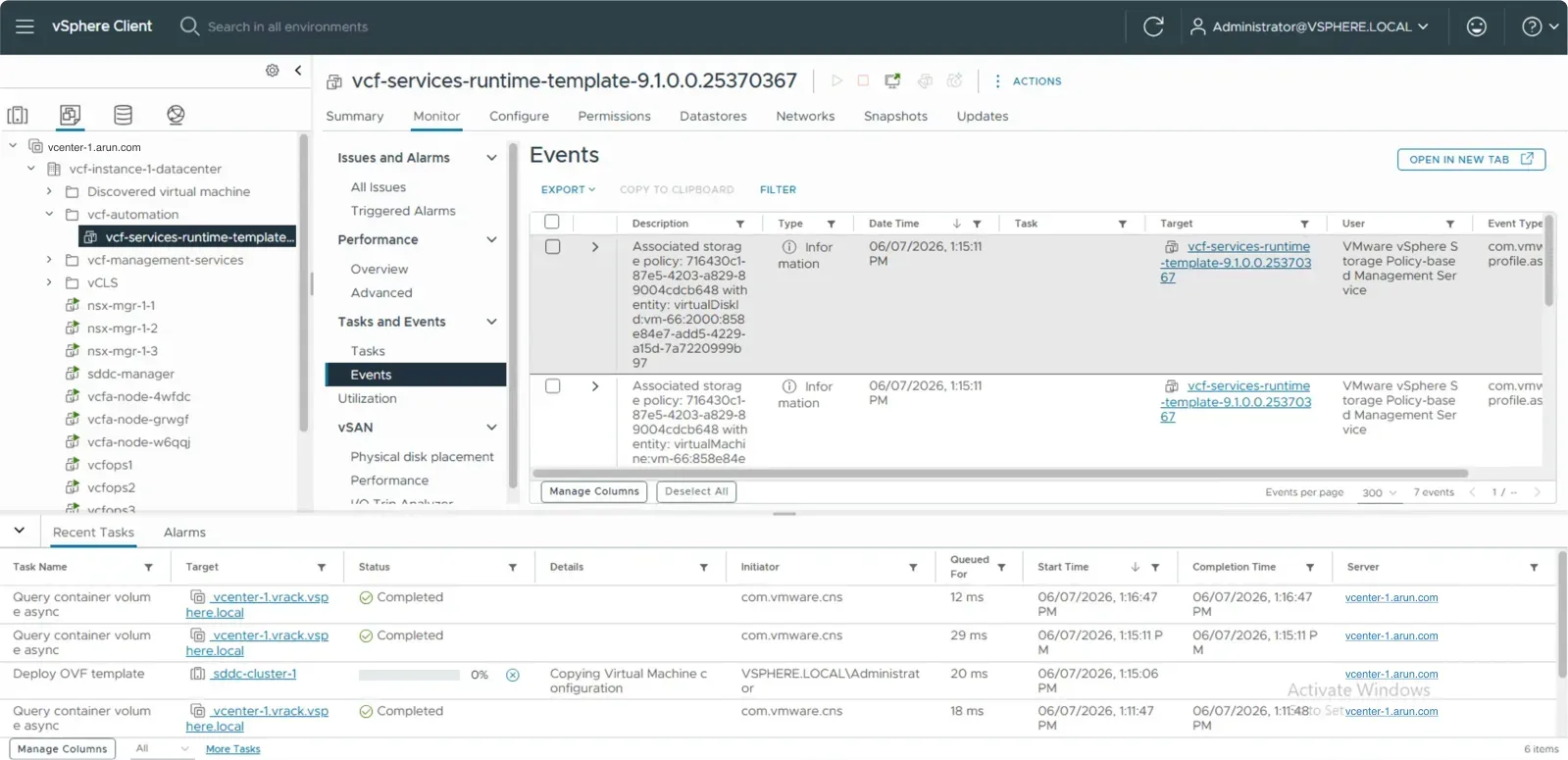Click the events table horizontal scrollbar
Screen dimensions: 1568x760
click(999, 473)
